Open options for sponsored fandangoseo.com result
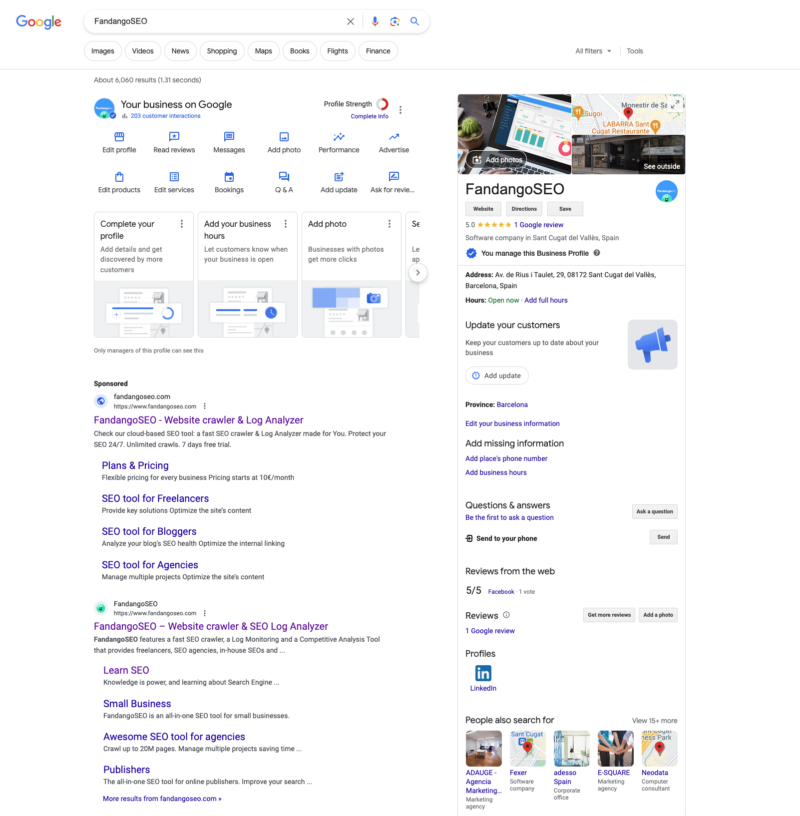Image resolution: width=800 pixels, height=816 pixels. coord(205,406)
